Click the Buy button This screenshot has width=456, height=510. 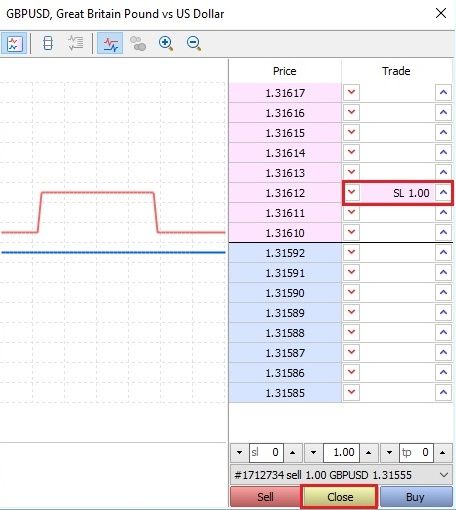pyautogui.click(x=416, y=497)
